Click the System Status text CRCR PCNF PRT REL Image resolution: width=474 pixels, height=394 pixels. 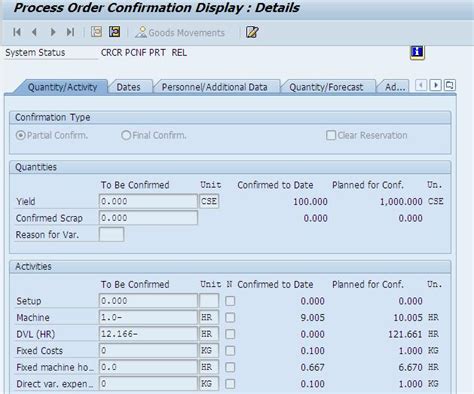[144, 53]
